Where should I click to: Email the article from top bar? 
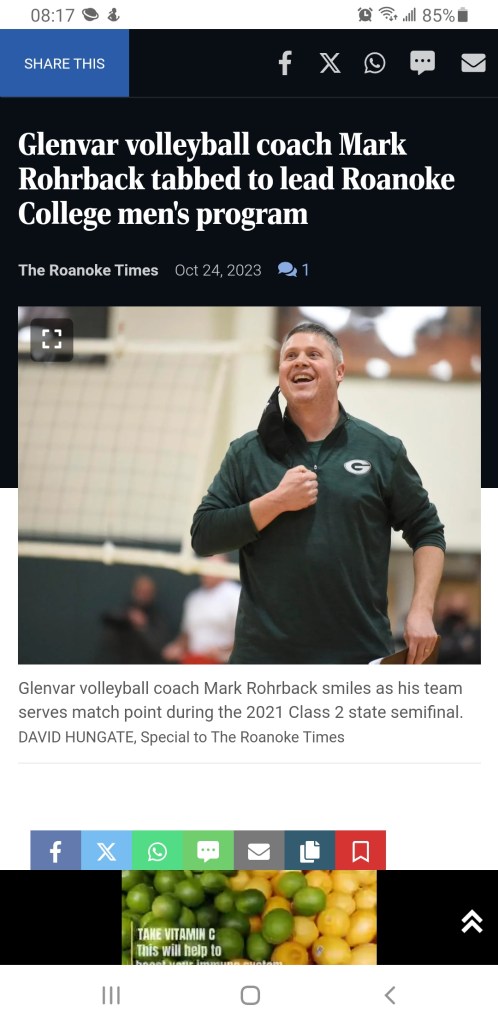[473, 63]
